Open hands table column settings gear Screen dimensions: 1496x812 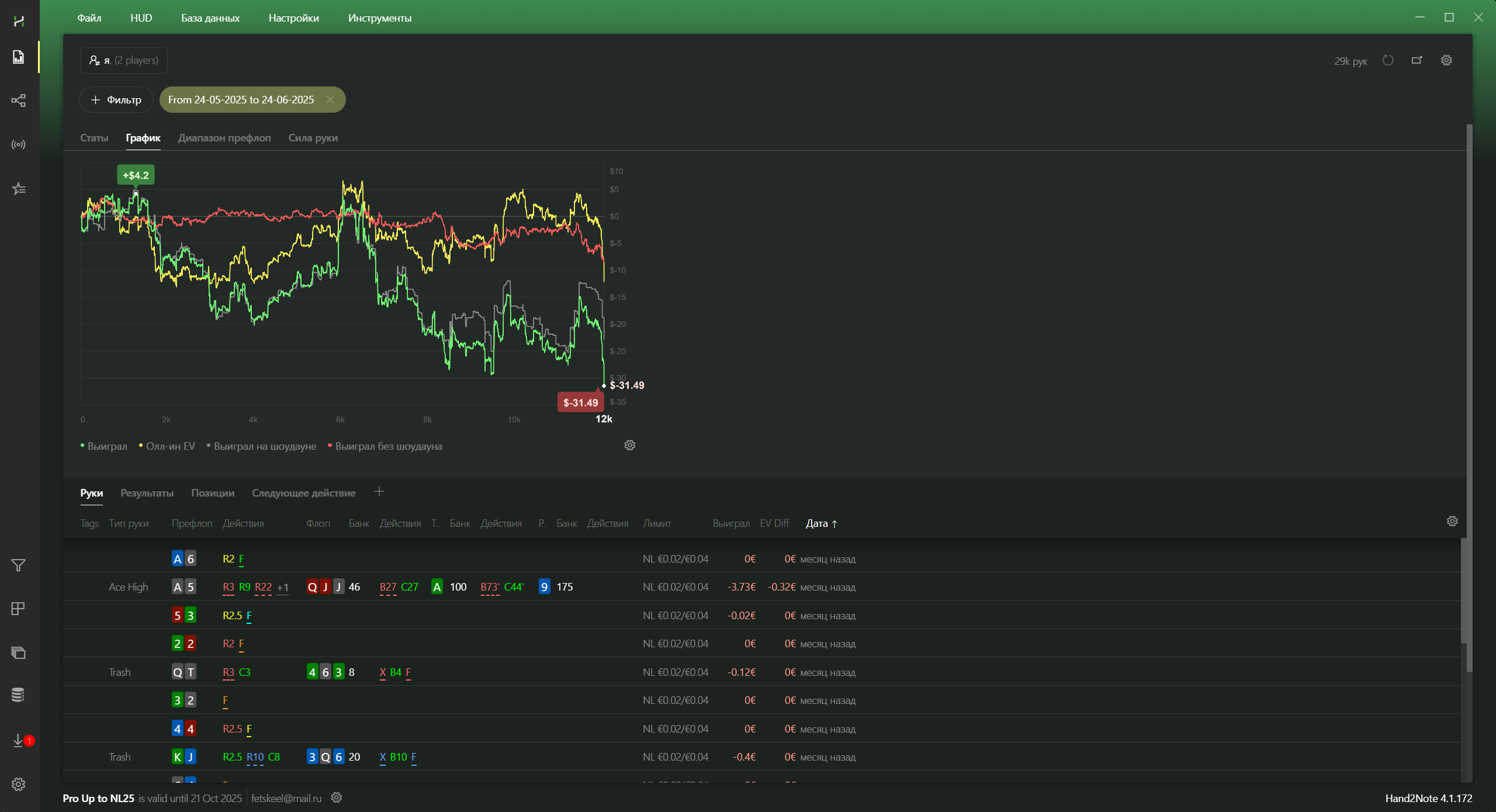pyautogui.click(x=1452, y=521)
